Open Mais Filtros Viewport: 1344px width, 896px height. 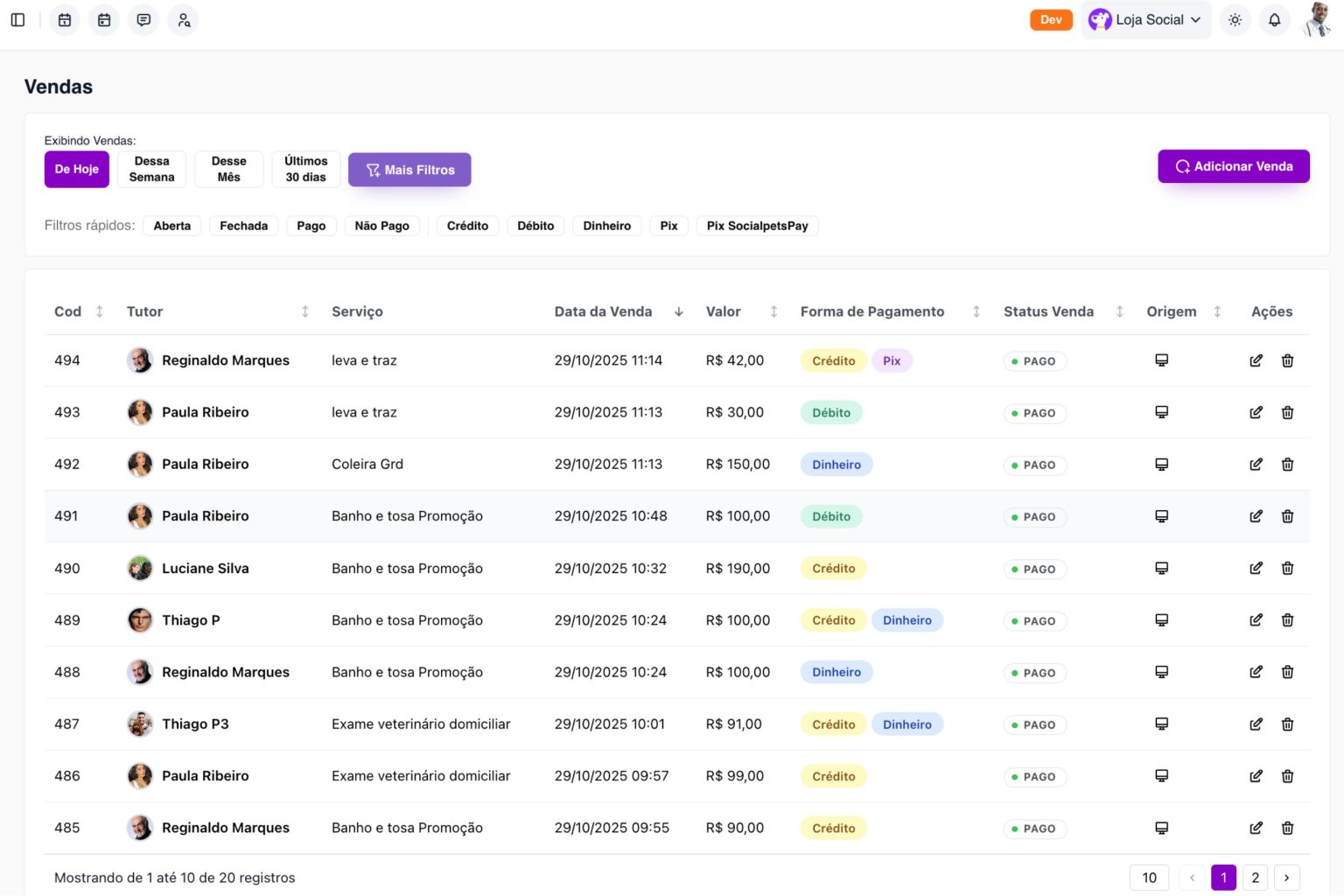point(409,170)
